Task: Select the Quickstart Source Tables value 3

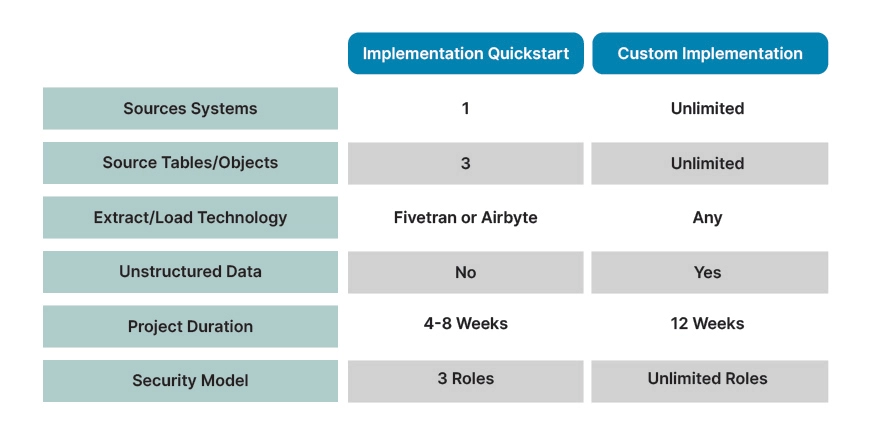Action: coord(466,163)
